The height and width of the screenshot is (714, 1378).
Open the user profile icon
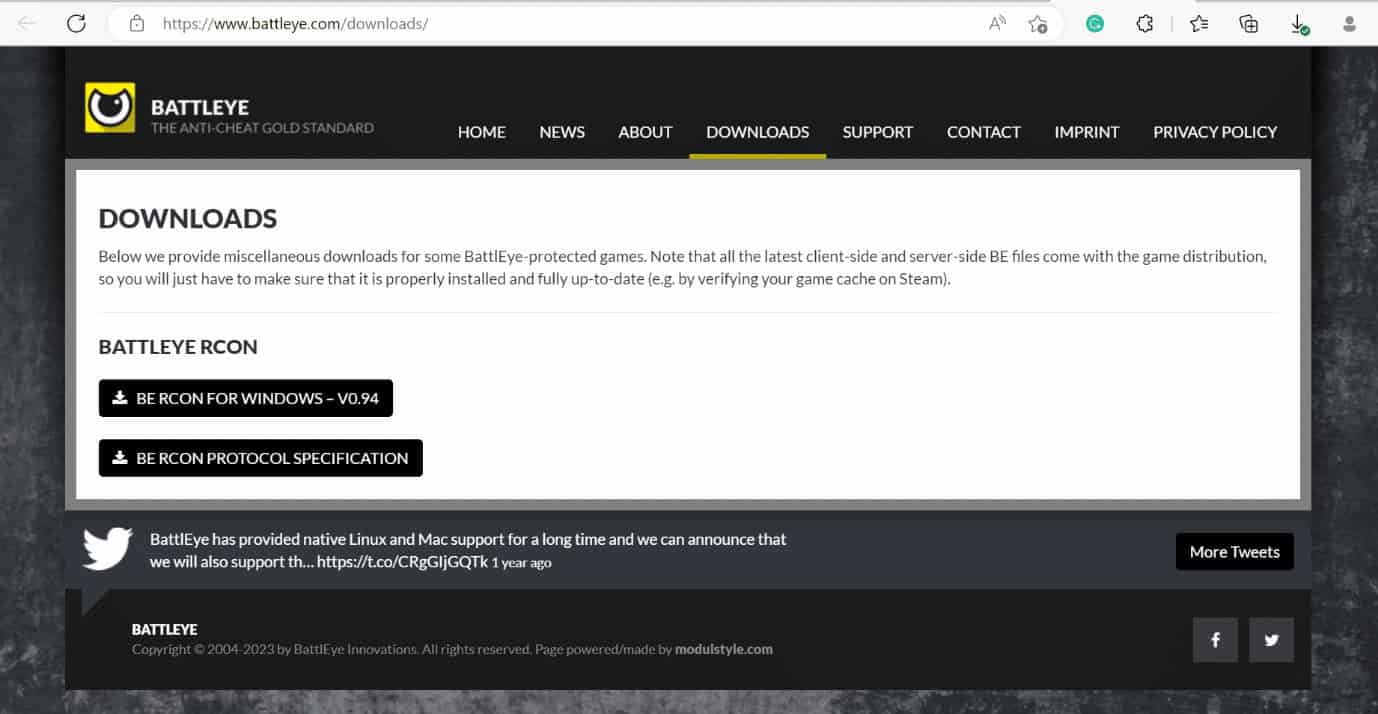pyautogui.click(x=1351, y=23)
